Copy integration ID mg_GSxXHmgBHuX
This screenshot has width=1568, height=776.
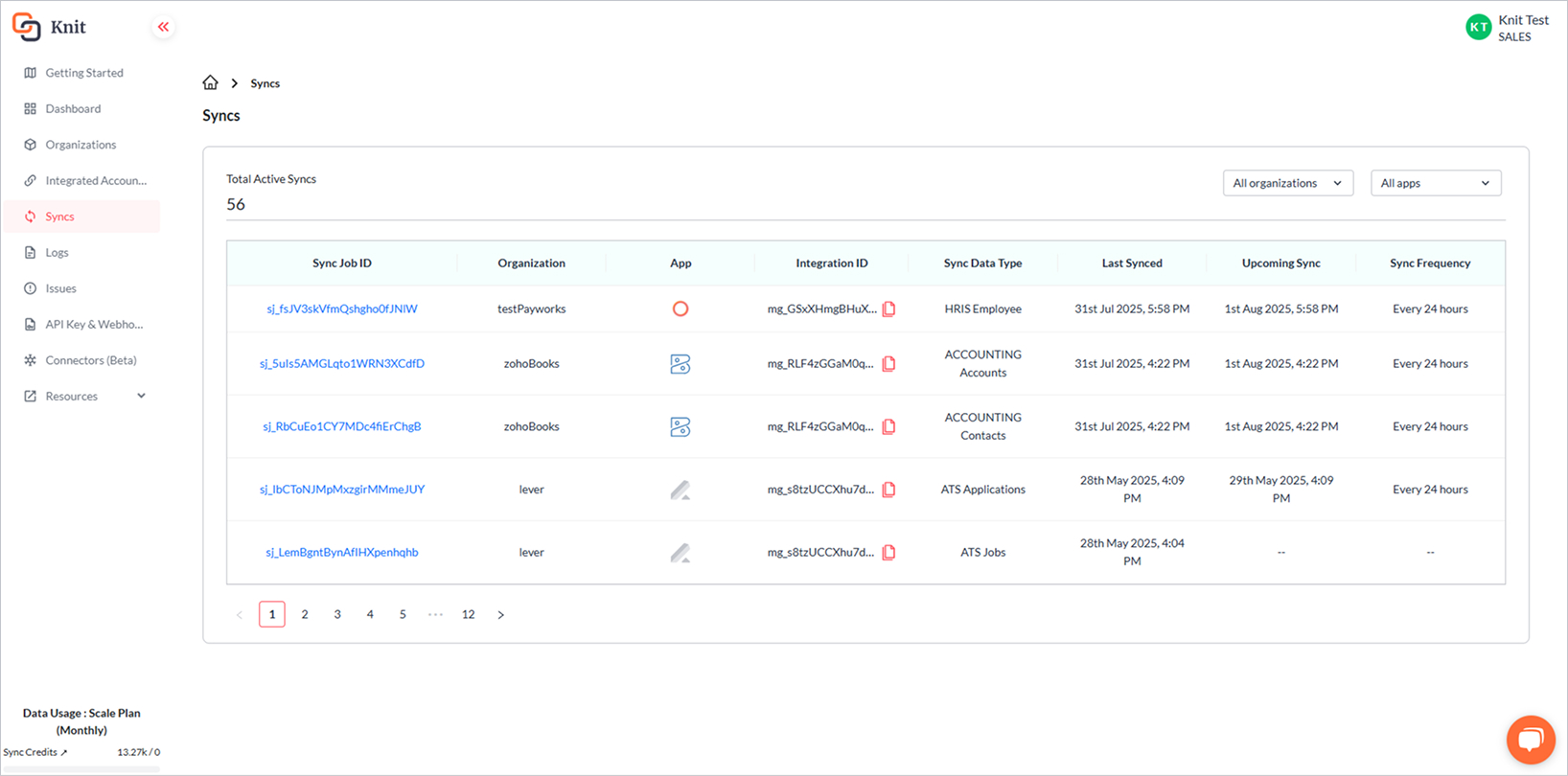point(888,308)
